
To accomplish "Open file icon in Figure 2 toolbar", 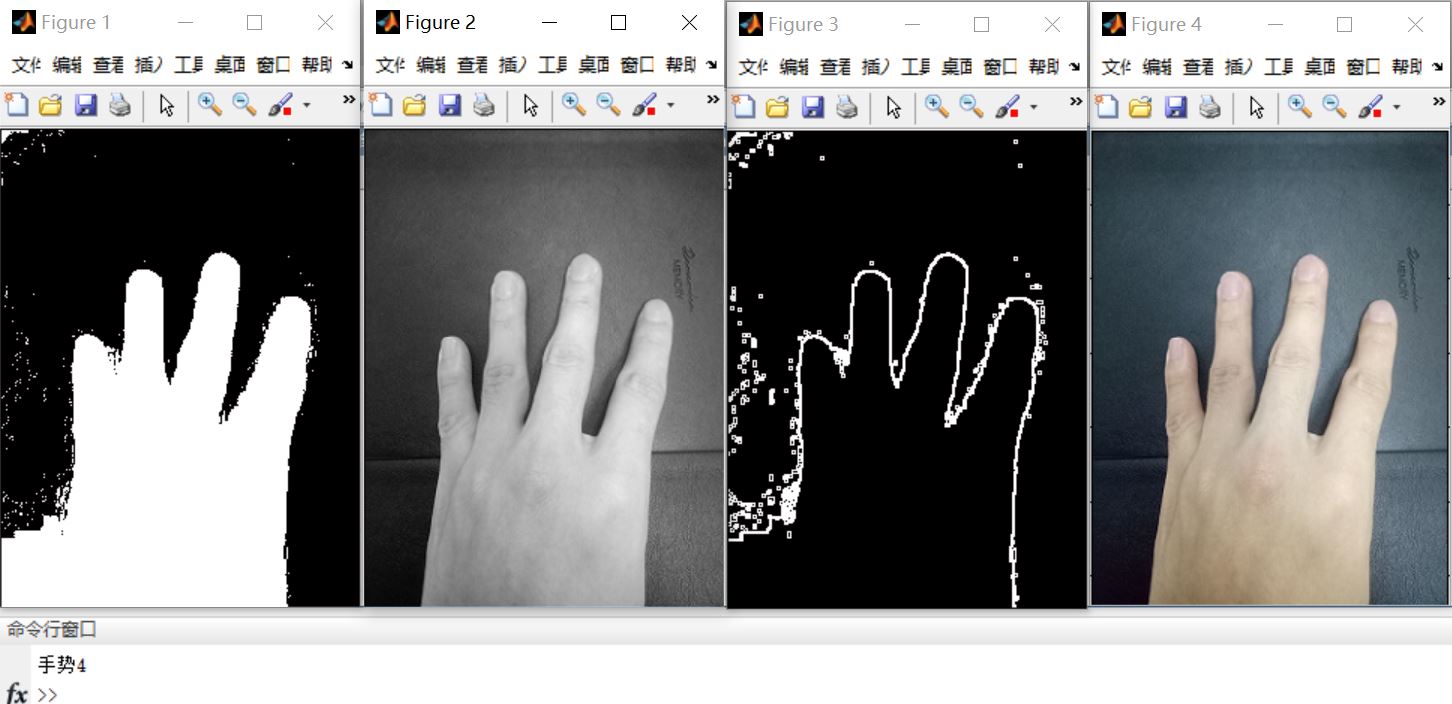I will click(x=414, y=104).
